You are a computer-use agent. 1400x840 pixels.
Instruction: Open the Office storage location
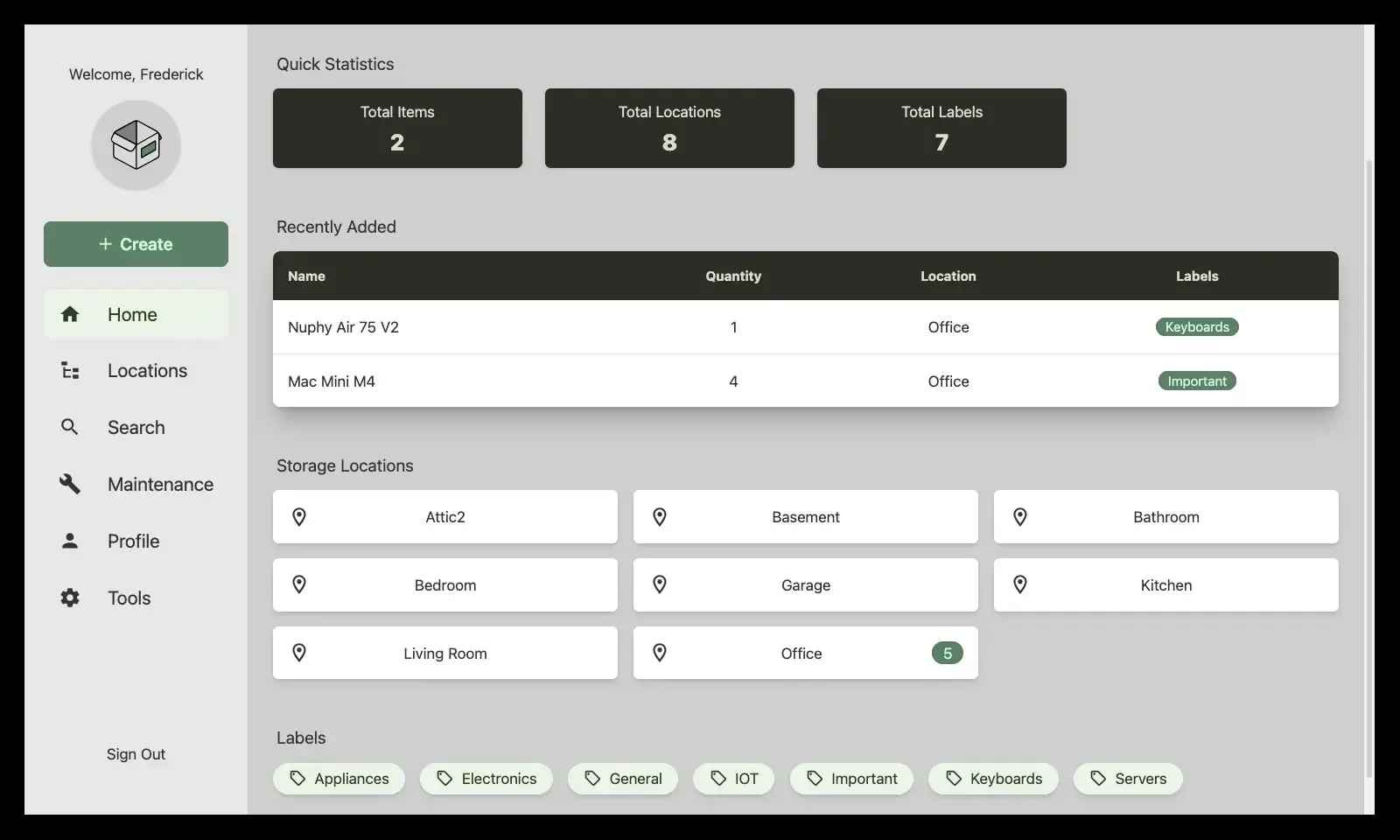pos(801,653)
